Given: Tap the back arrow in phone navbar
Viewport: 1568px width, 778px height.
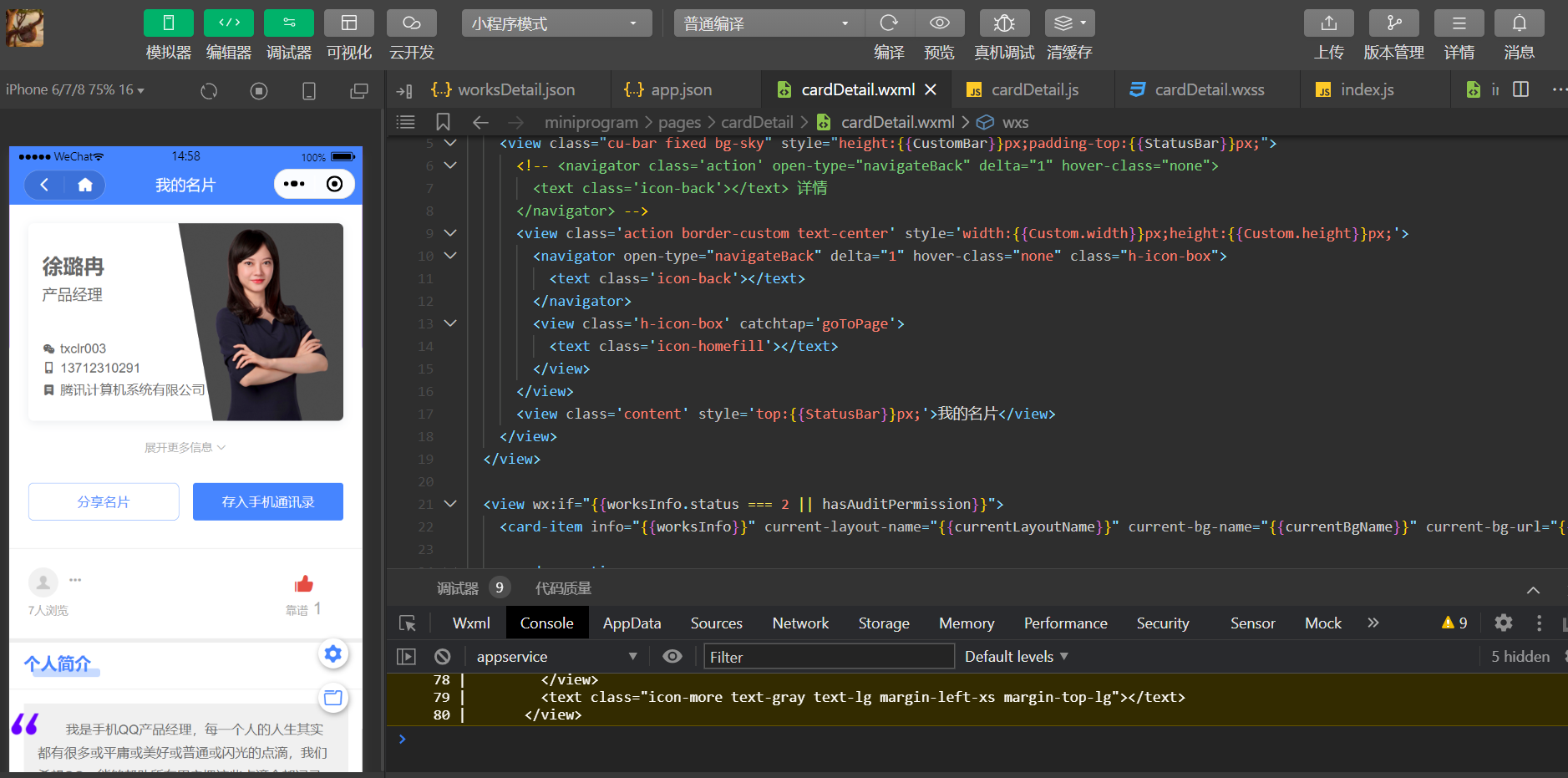Looking at the screenshot, I should point(45,185).
